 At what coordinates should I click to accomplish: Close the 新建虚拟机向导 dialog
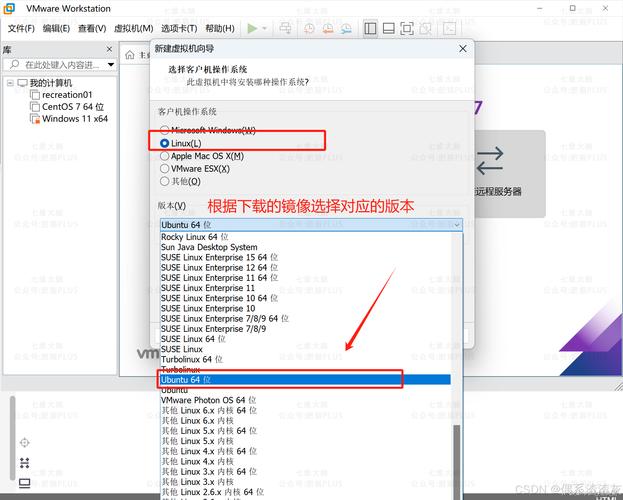[x=462, y=48]
